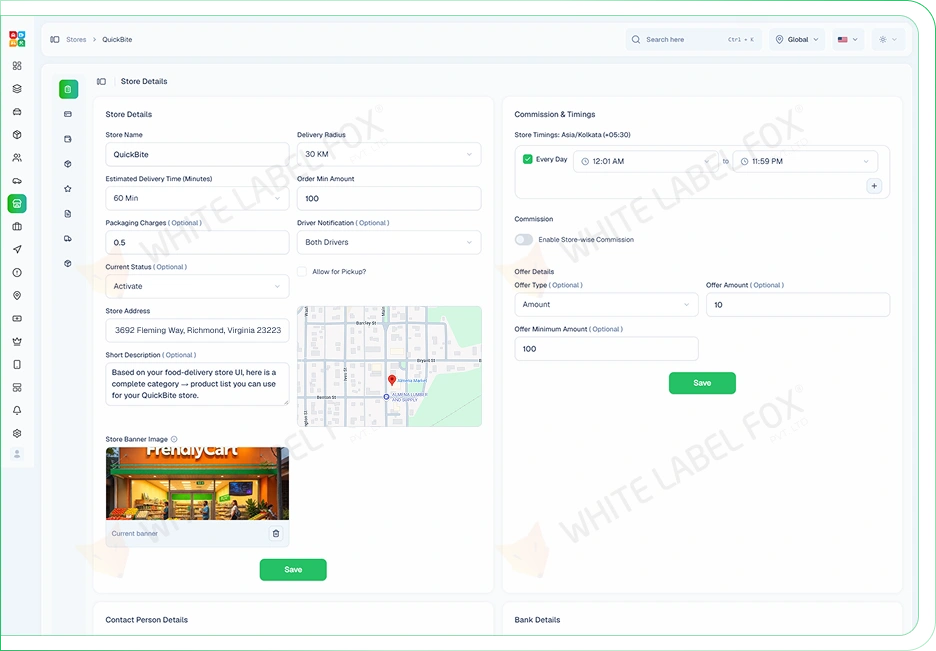This screenshot has width=936, height=651.
Task: Open the settings gear icon in sidebar
Action: coord(17,433)
